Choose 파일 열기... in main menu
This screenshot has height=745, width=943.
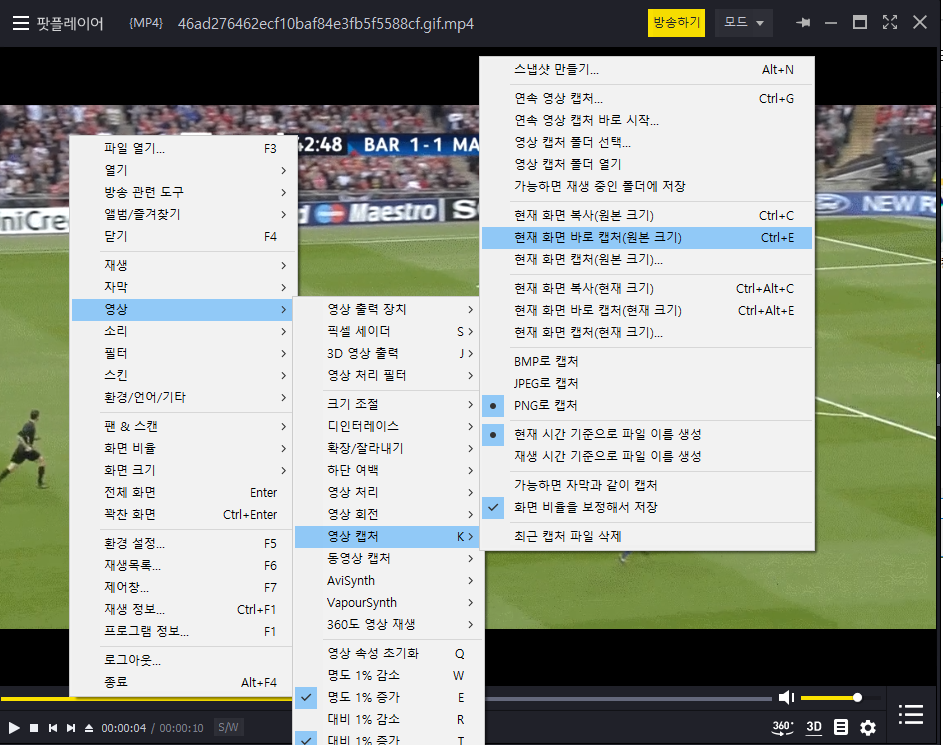[183, 149]
